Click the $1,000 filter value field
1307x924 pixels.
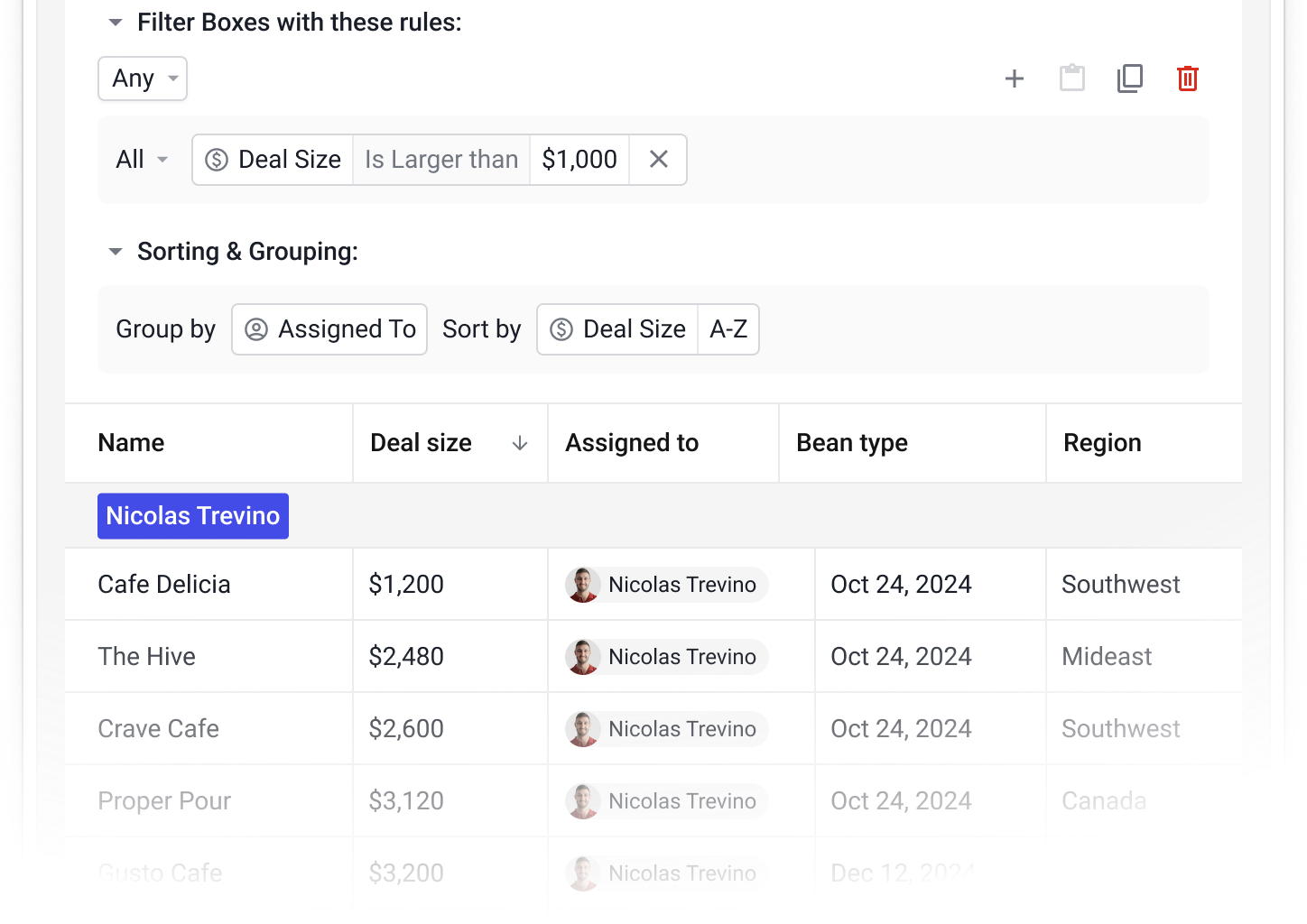(579, 159)
